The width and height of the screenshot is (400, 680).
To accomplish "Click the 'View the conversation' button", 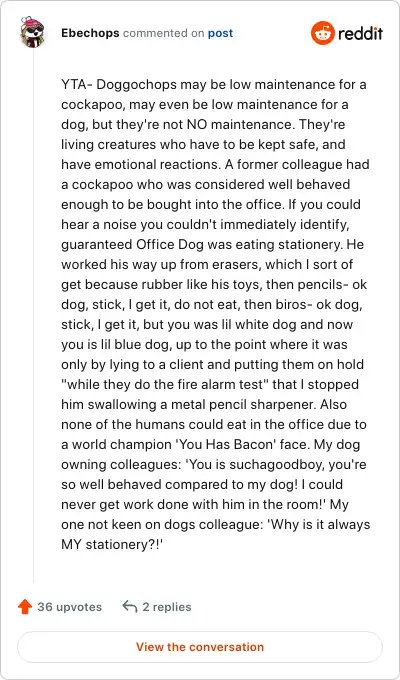I will [200, 647].
